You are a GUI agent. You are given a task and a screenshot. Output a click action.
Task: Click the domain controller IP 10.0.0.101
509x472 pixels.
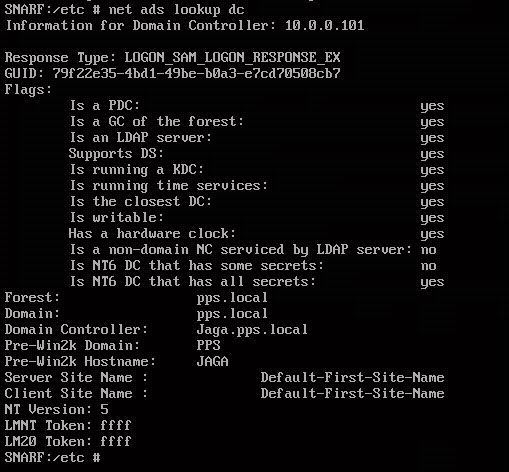click(x=324, y=26)
